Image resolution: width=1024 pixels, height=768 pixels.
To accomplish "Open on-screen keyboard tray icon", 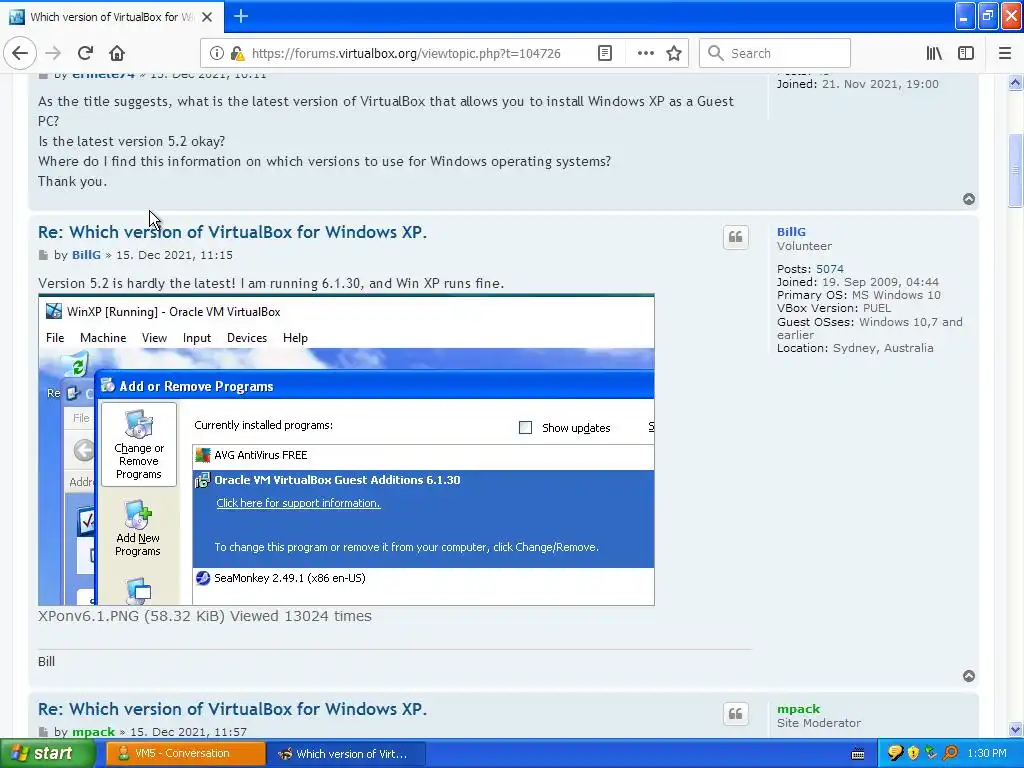I will click(858, 754).
